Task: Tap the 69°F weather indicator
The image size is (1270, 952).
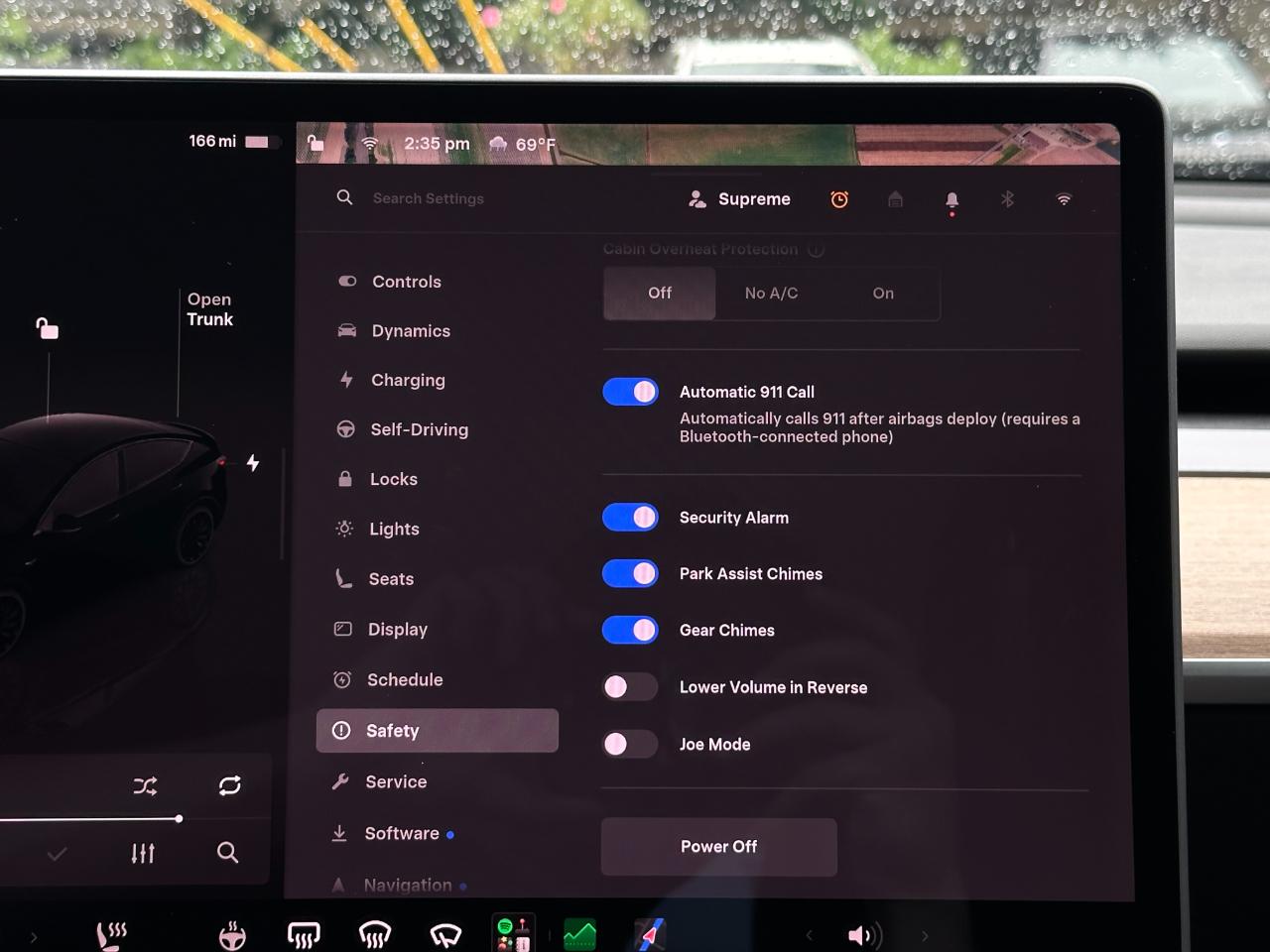Action: (x=523, y=145)
